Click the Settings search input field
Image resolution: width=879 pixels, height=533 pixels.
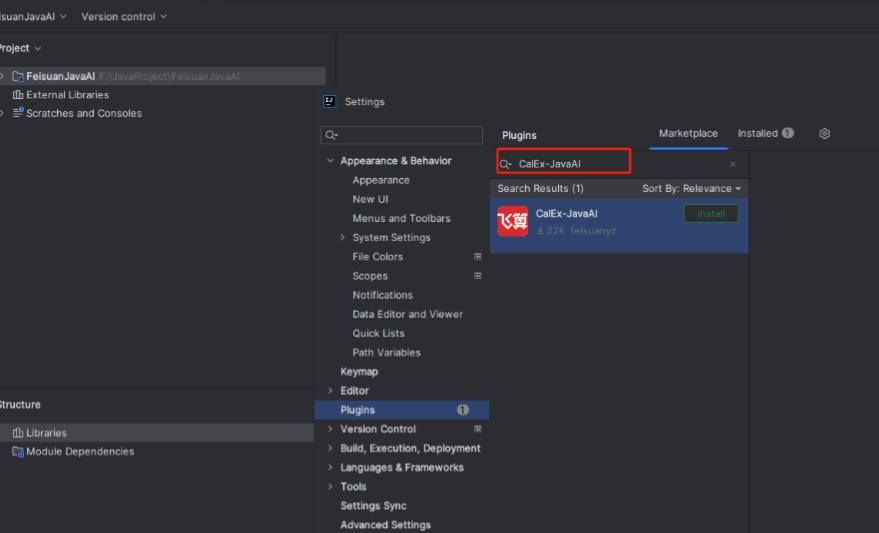click(401, 135)
